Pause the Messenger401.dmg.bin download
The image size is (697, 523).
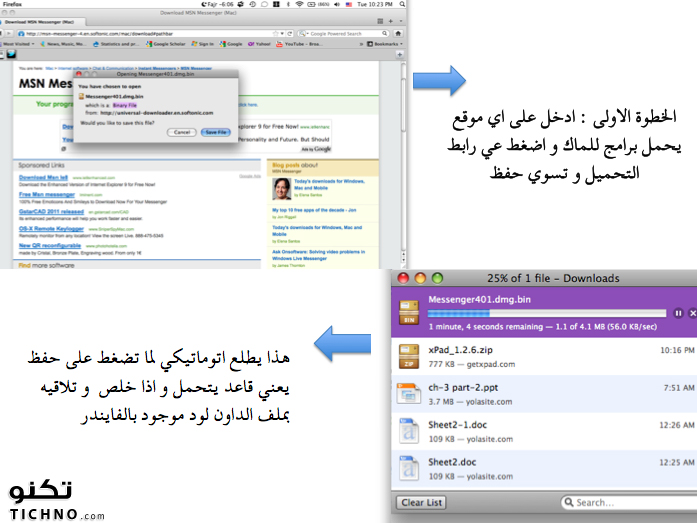pos(678,313)
